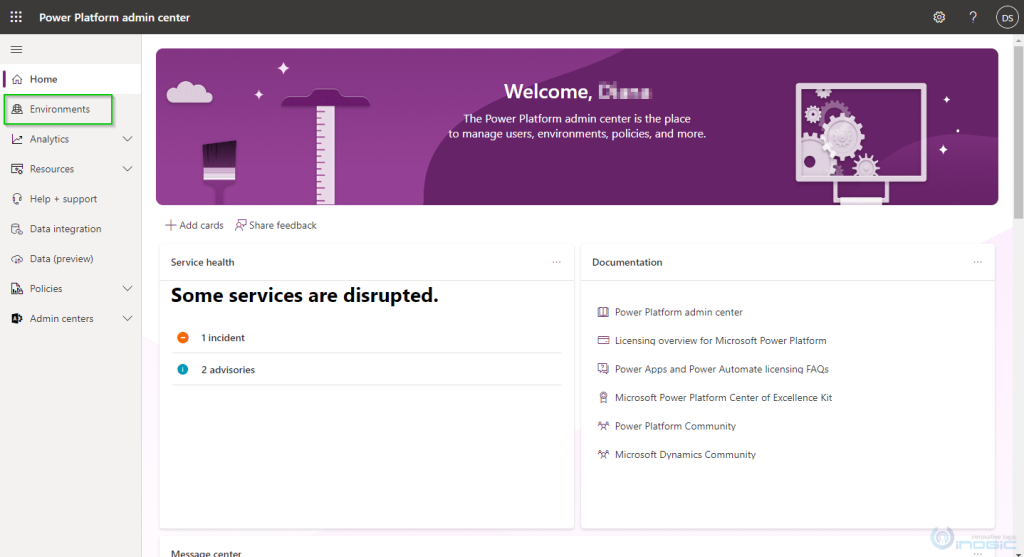
Task: Open the DS account profile avatar
Action: pos(1006,17)
